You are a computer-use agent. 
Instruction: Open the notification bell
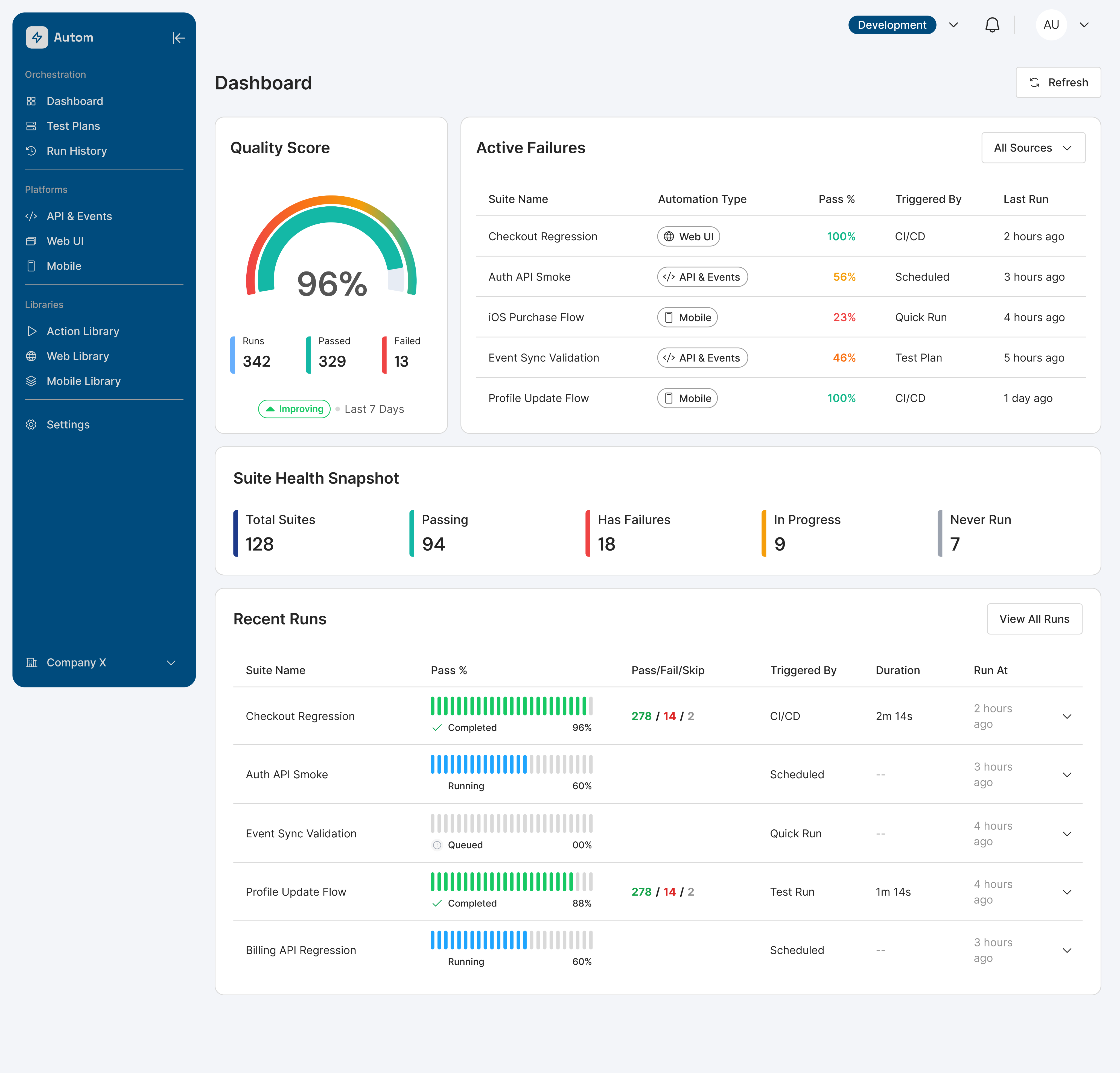point(993,25)
